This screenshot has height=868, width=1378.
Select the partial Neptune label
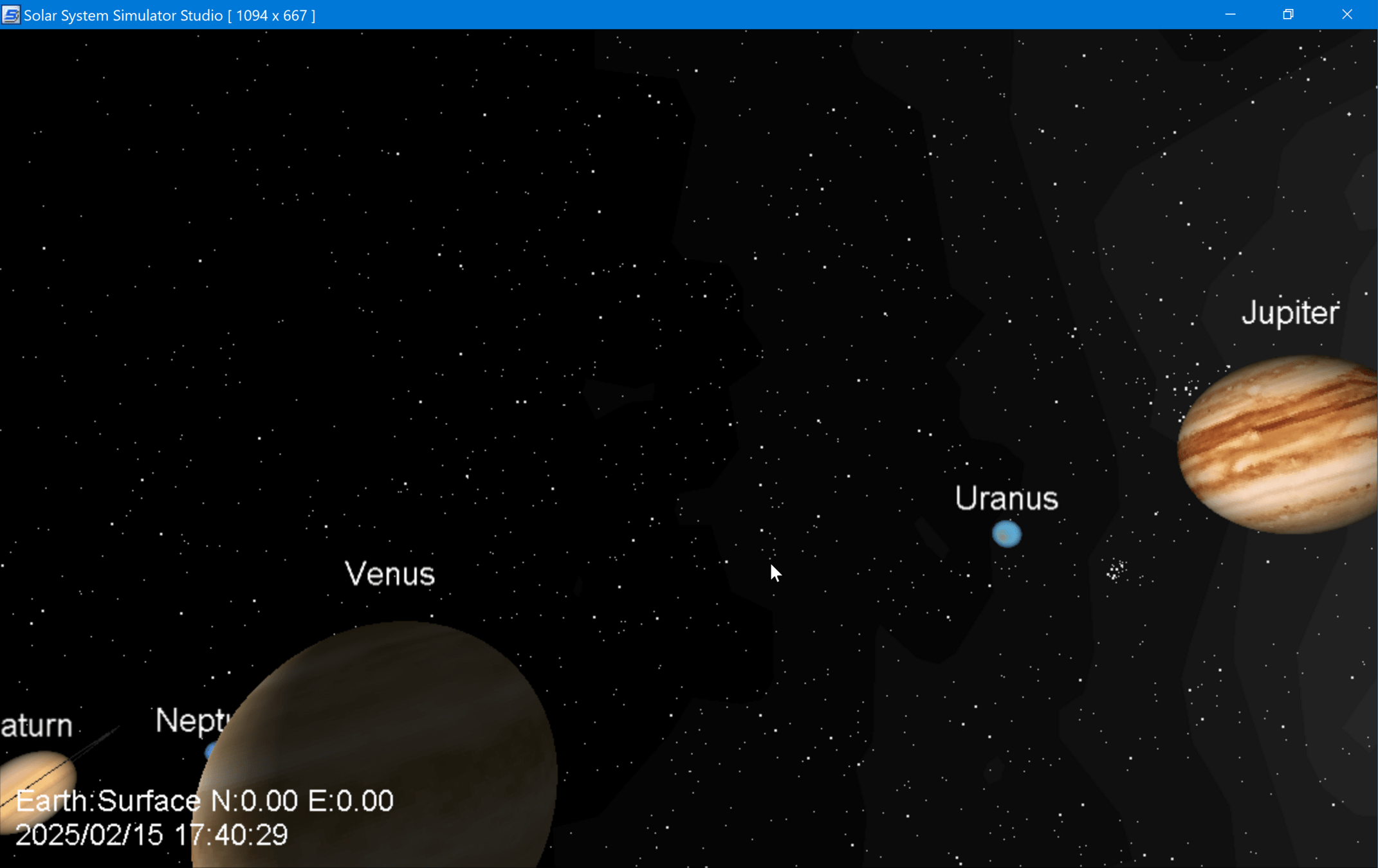[x=192, y=720]
